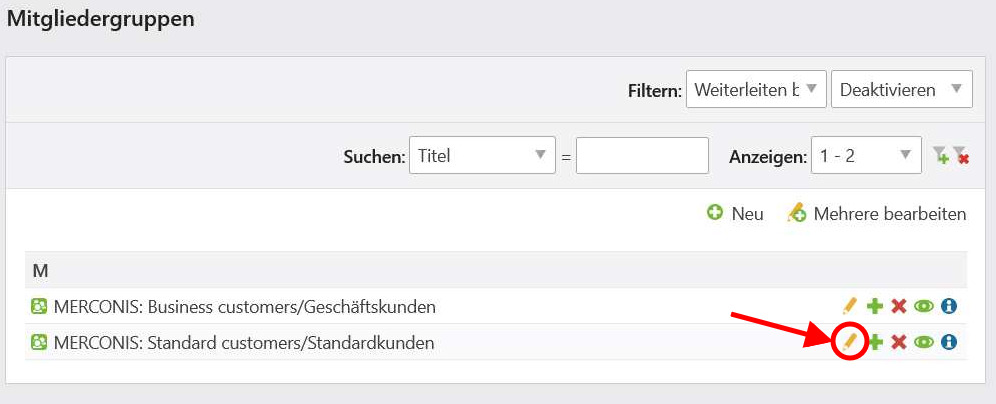Show info for Standard customers group
The width and height of the screenshot is (996, 404).
coord(949,343)
